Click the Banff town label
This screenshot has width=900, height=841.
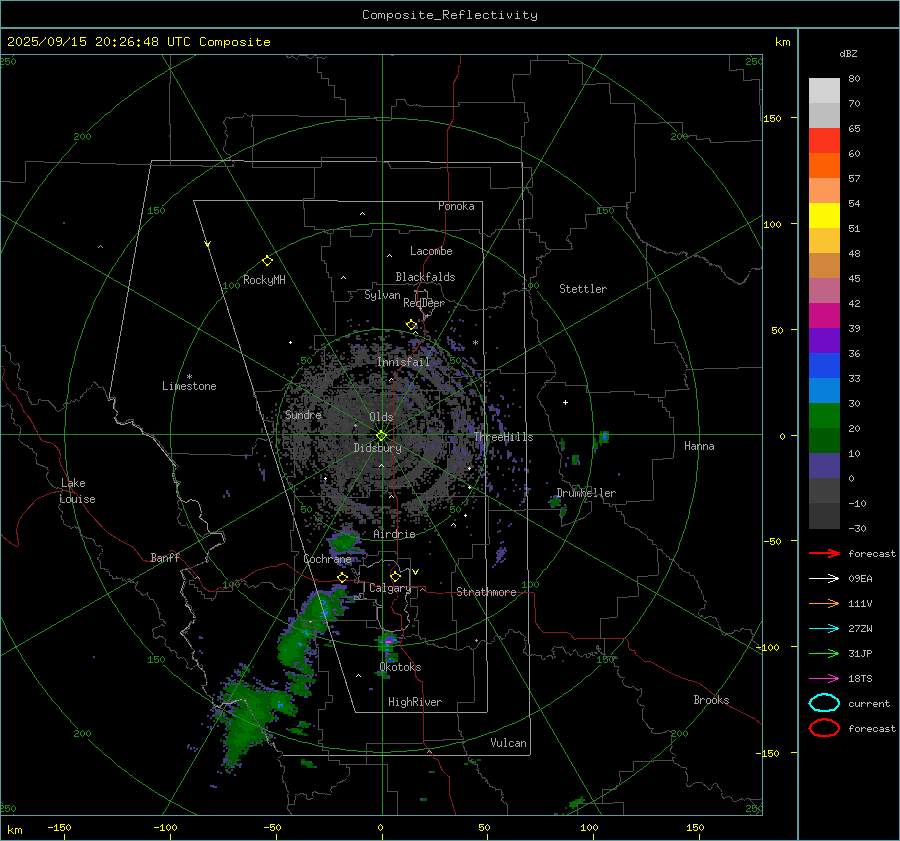click(165, 558)
